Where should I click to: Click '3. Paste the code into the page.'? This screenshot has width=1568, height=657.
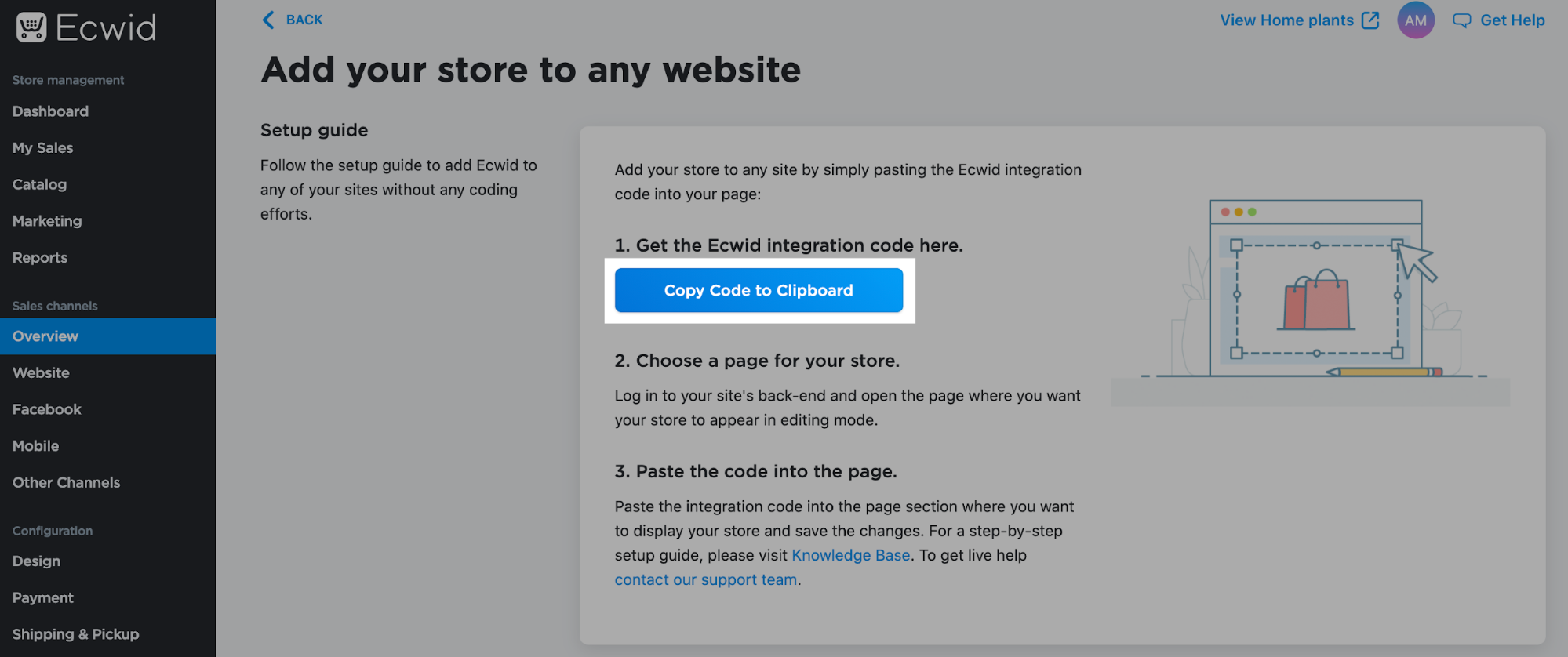click(756, 471)
